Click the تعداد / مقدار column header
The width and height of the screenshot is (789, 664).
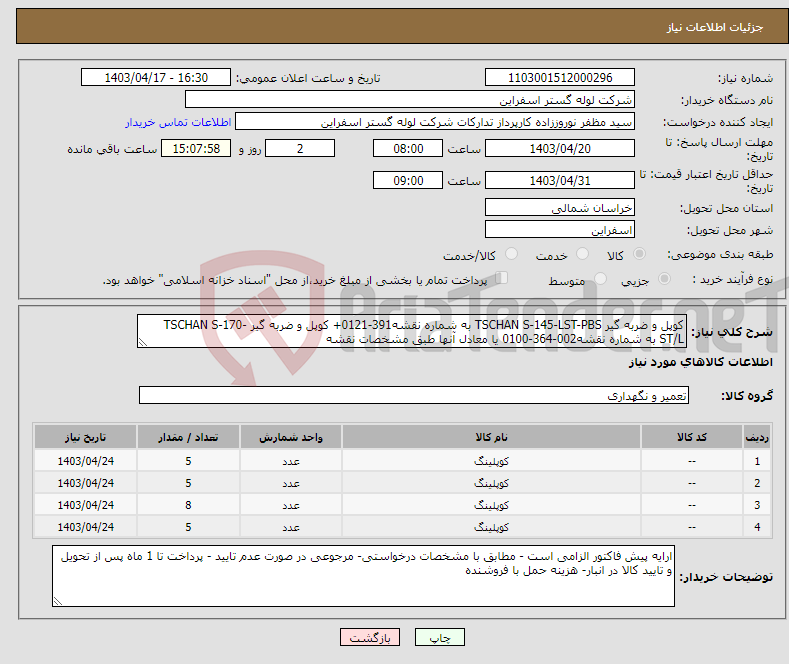click(188, 437)
